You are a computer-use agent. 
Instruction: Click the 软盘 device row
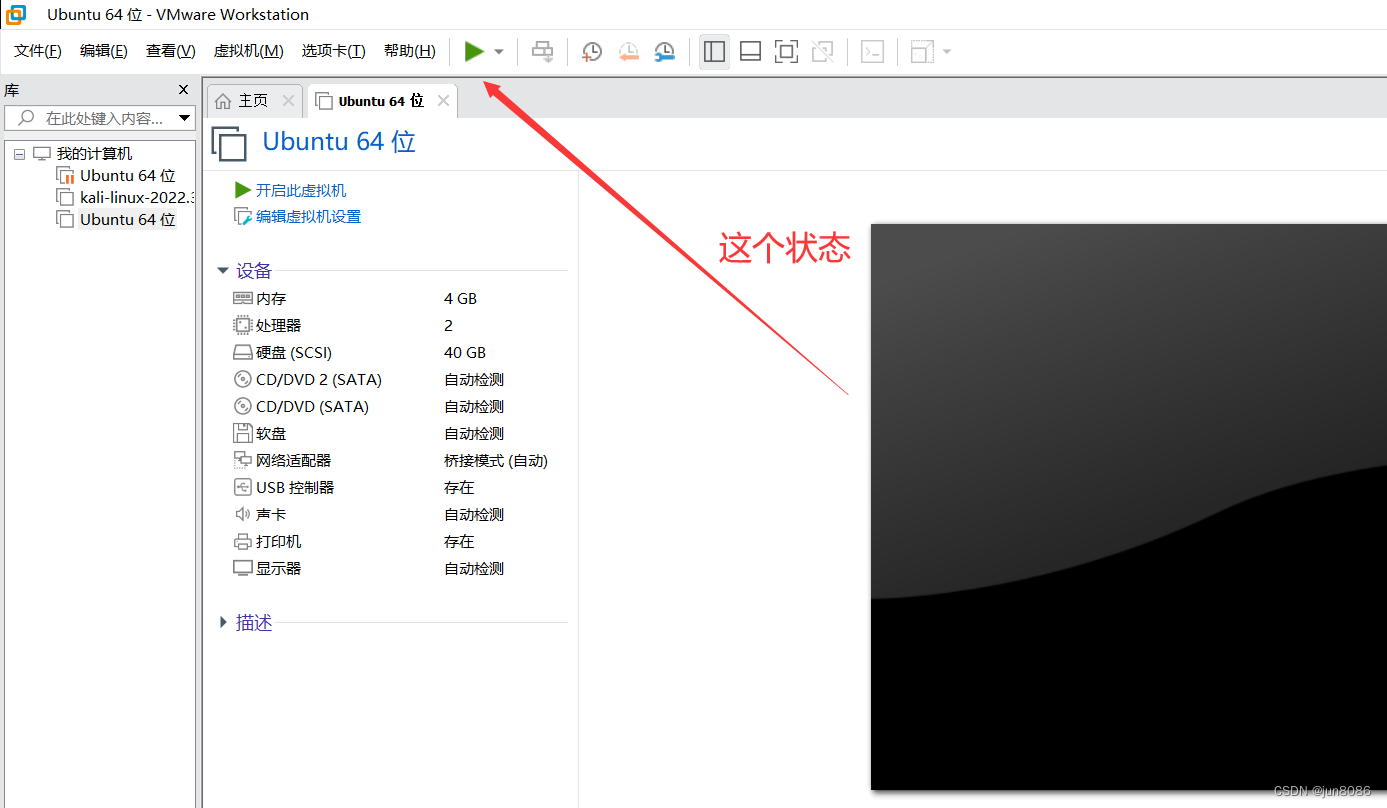pyautogui.click(x=398, y=434)
